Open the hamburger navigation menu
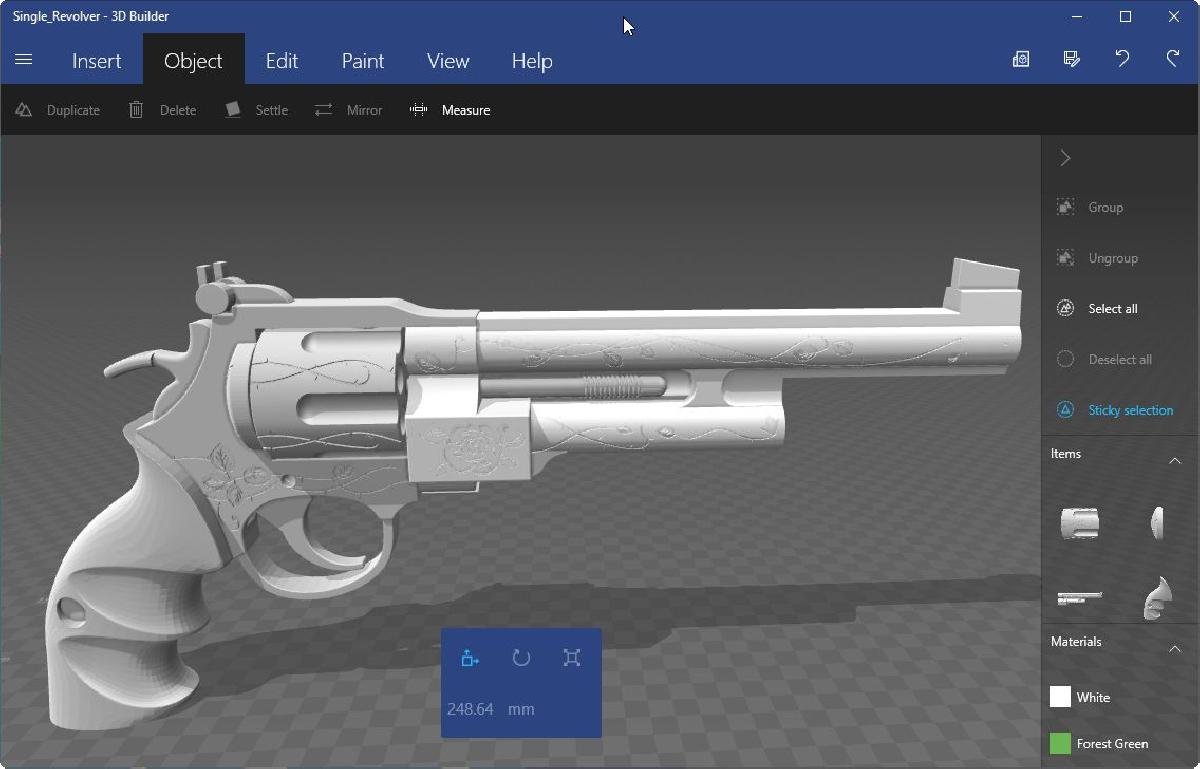The width and height of the screenshot is (1200, 769). click(x=24, y=60)
